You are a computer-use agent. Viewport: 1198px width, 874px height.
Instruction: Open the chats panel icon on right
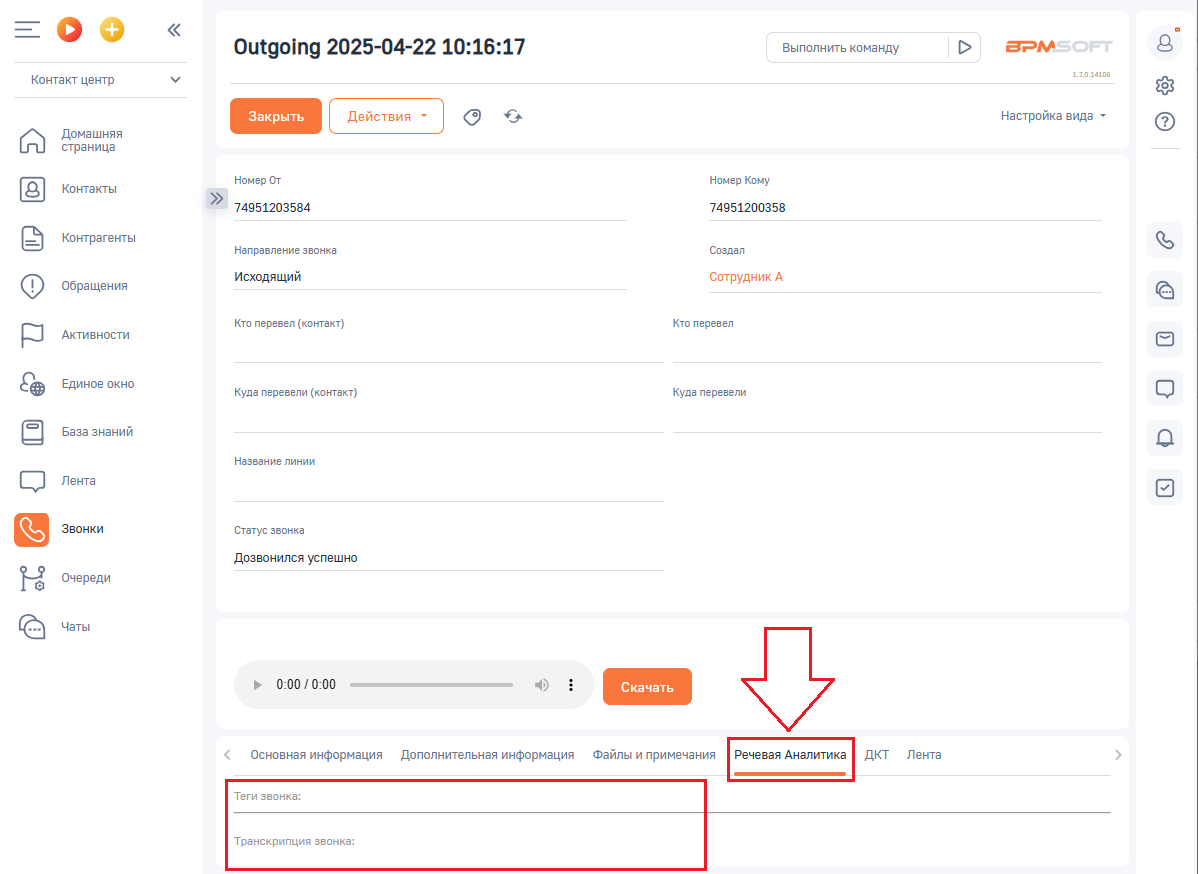coord(1164,290)
